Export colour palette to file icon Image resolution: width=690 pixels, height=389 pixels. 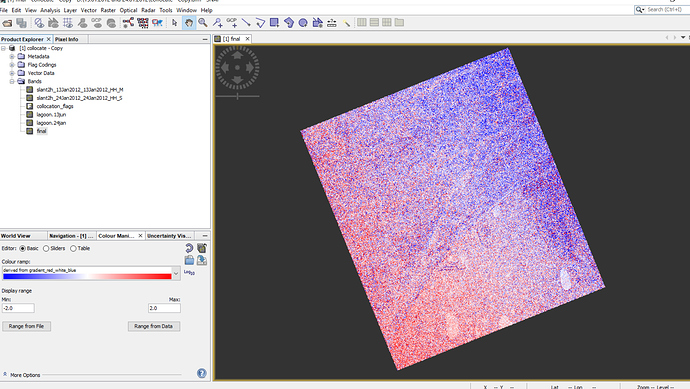coord(202,261)
